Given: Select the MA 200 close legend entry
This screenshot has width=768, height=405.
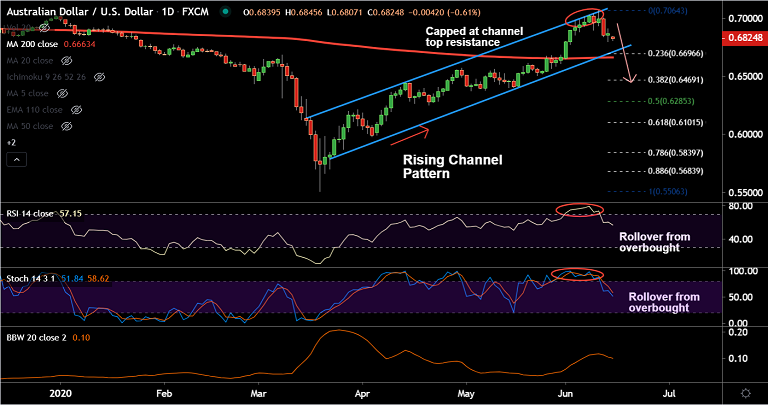Looking at the screenshot, I should 32,44.
